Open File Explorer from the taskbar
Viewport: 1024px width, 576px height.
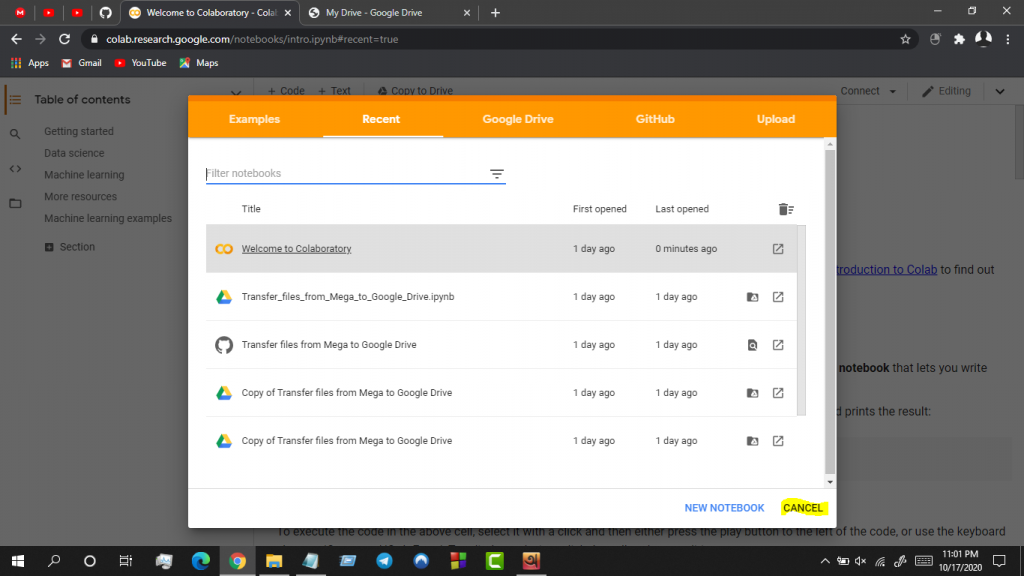point(274,560)
